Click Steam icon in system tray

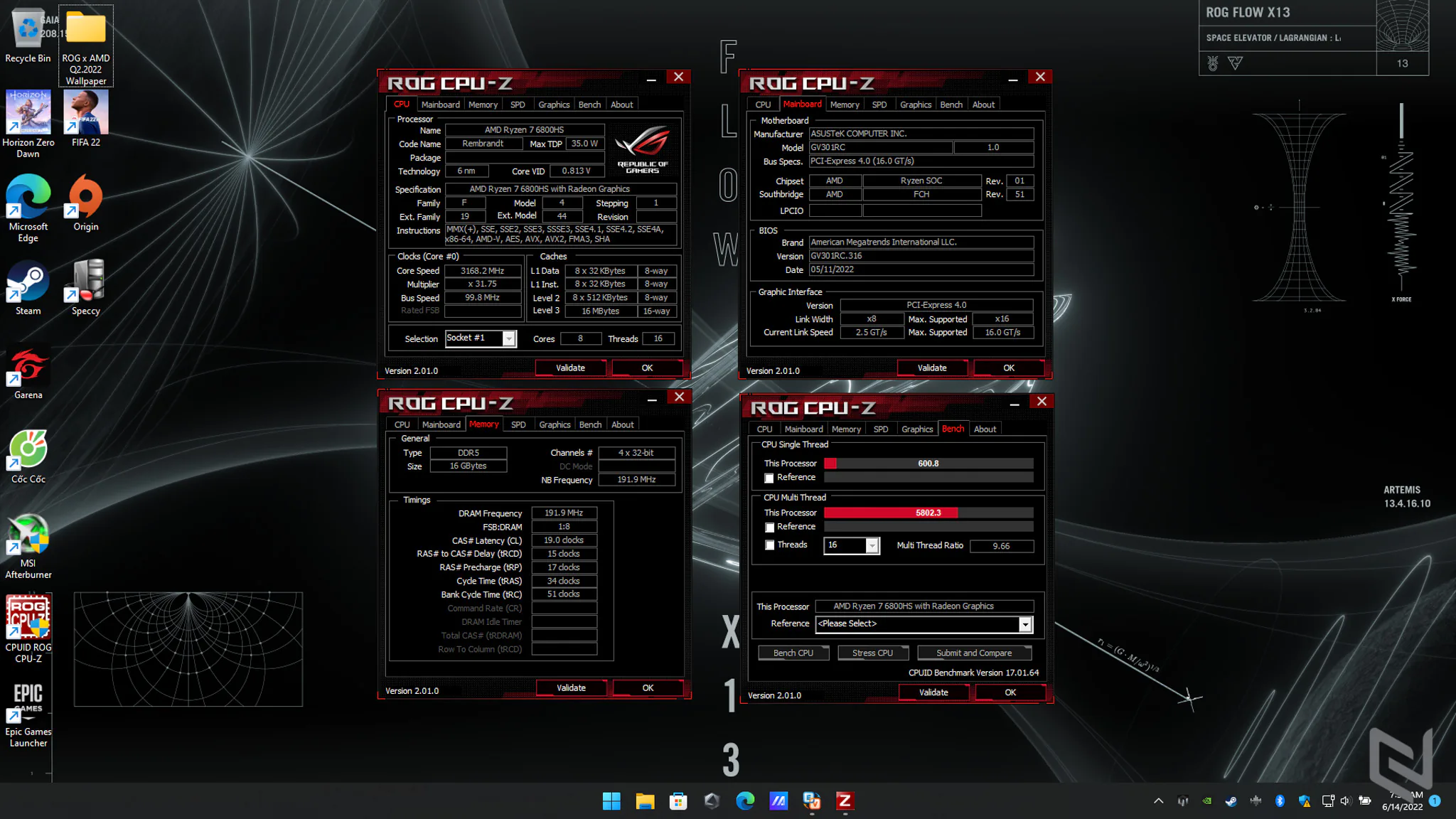(x=1231, y=801)
